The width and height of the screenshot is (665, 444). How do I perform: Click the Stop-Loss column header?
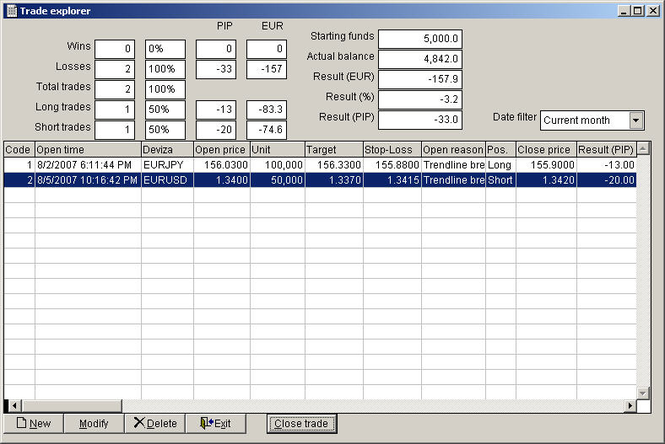[x=392, y=150]
